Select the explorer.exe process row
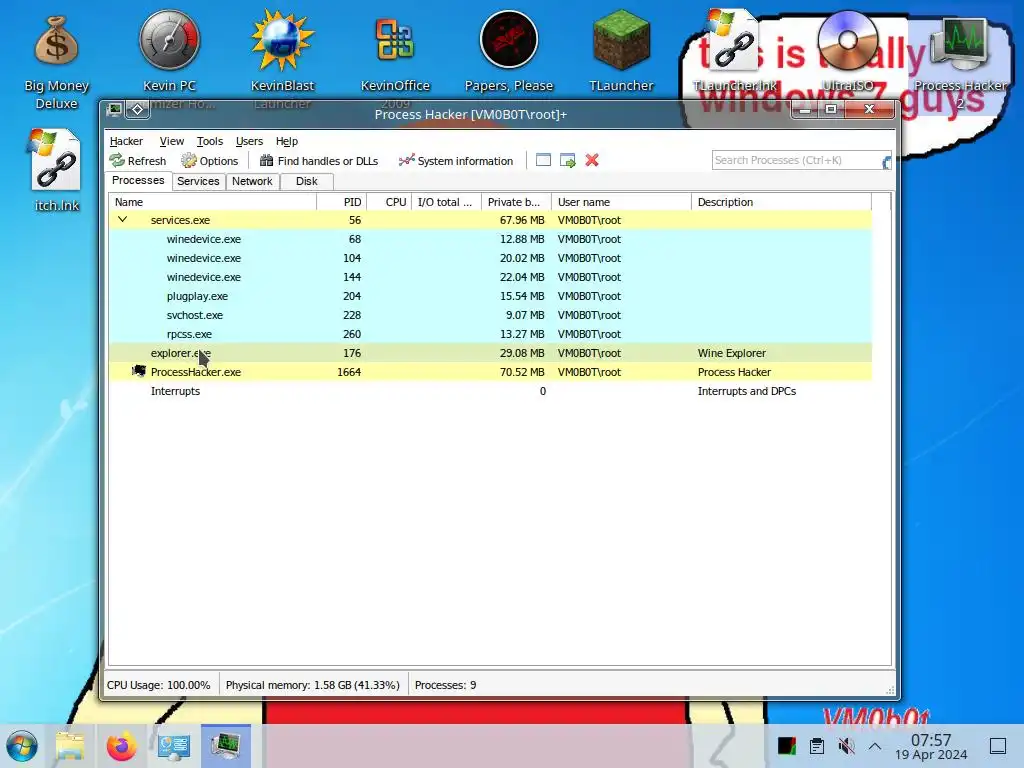Screen dimensions: 1024x768 [x=490, y=353]
